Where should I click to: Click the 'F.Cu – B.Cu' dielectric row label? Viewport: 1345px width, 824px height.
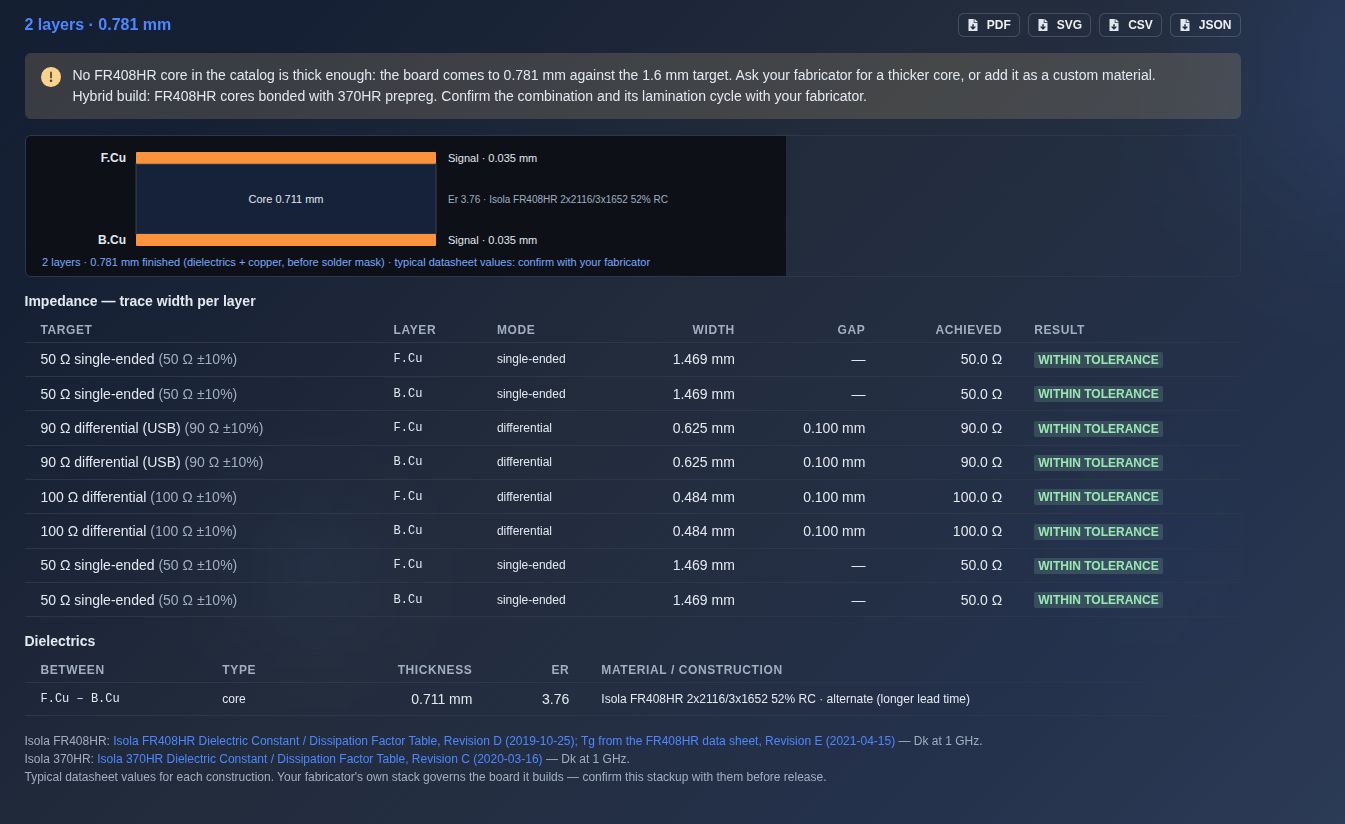80,699
